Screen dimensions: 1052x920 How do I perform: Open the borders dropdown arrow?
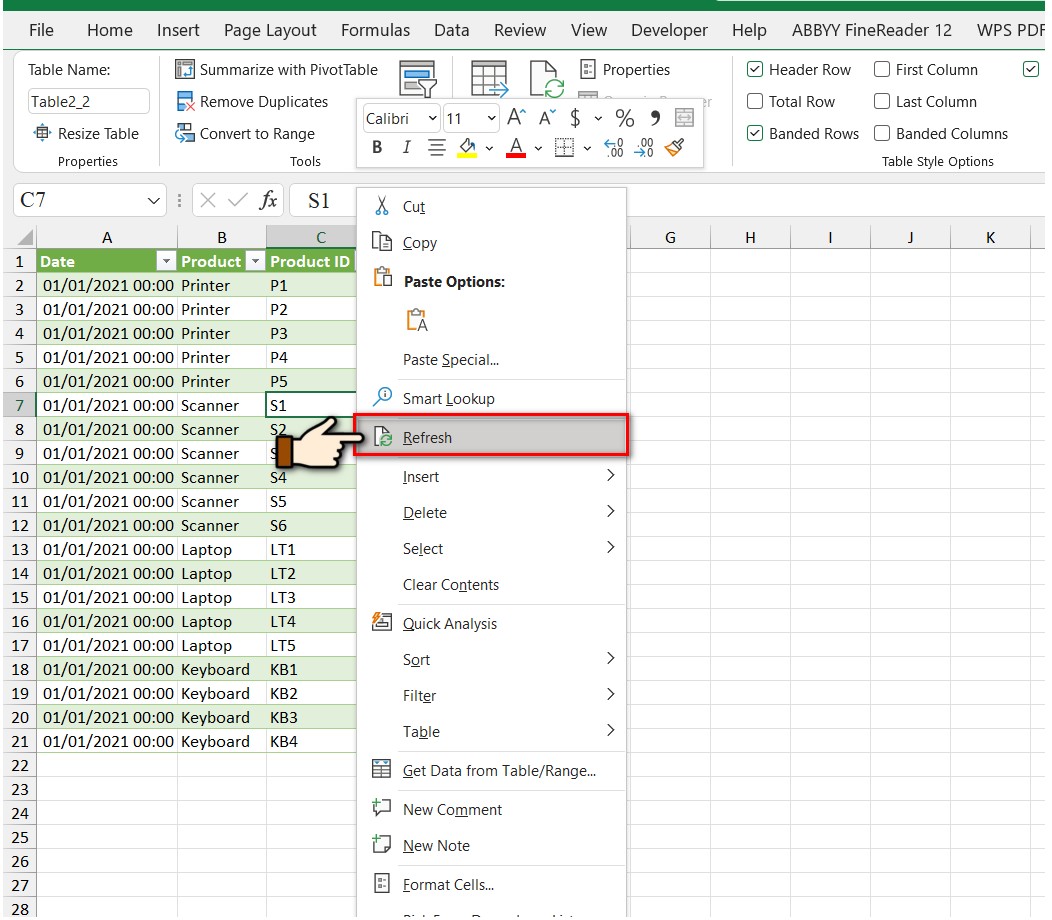pos(587,148)
